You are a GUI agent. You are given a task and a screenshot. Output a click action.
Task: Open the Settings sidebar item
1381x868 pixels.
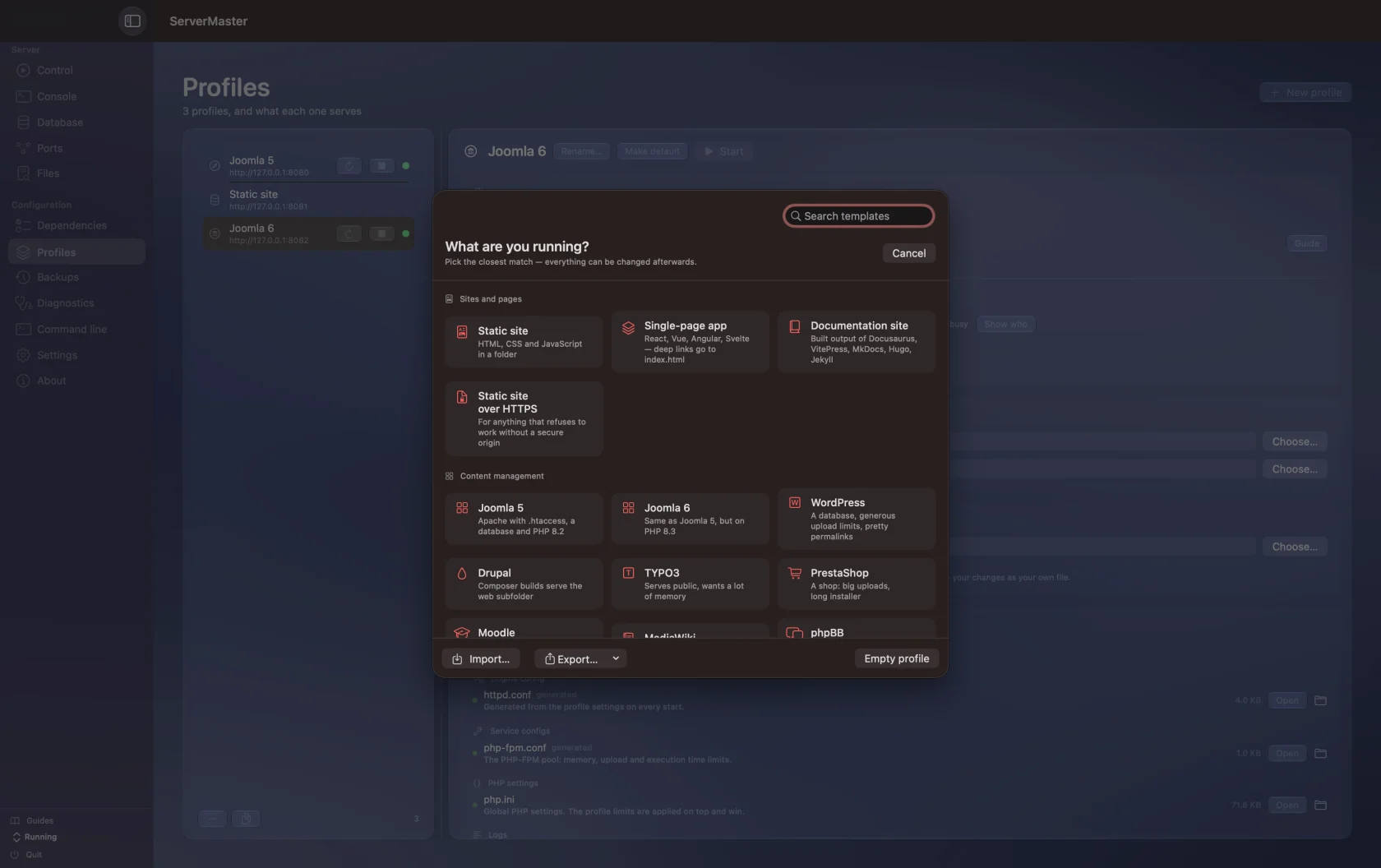point(76,355)
